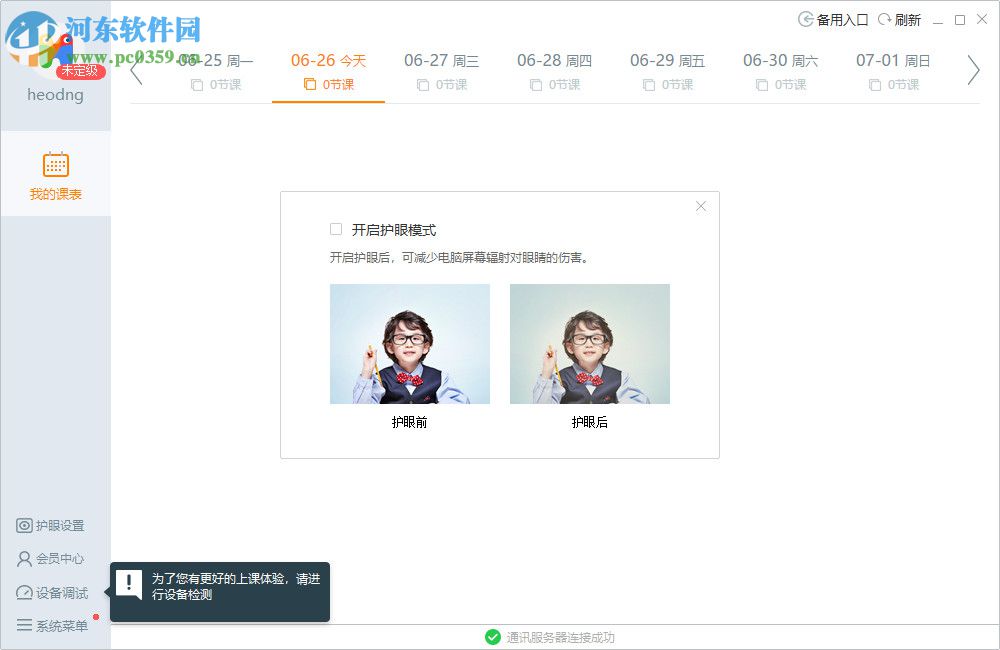This screenshot has height=650, width=1000.
Task: Open 设备调试 device debug icon
Action: [22, 593]
